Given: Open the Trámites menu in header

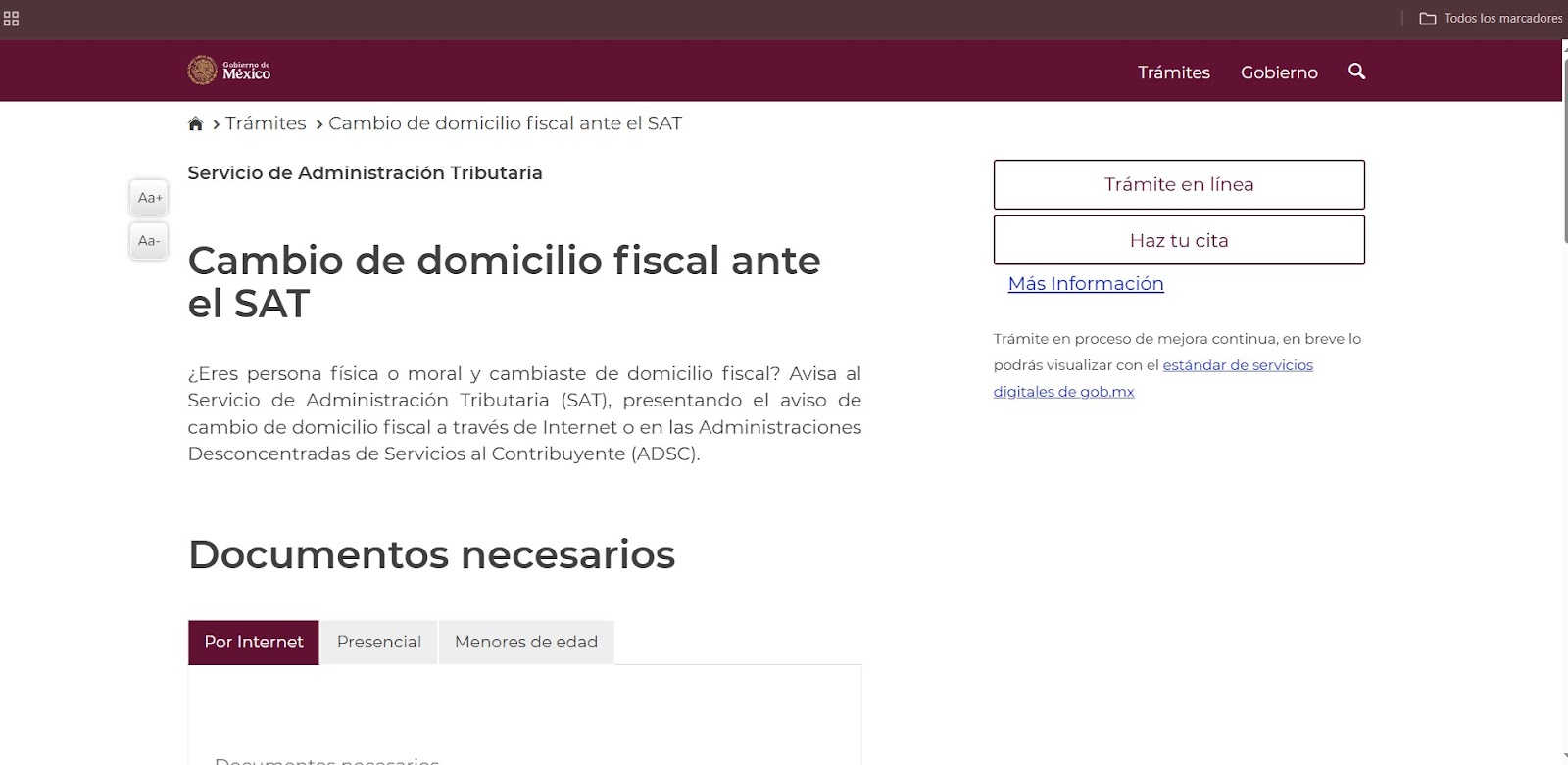Looking at the screenshot, I should [x=1173, y=72].
